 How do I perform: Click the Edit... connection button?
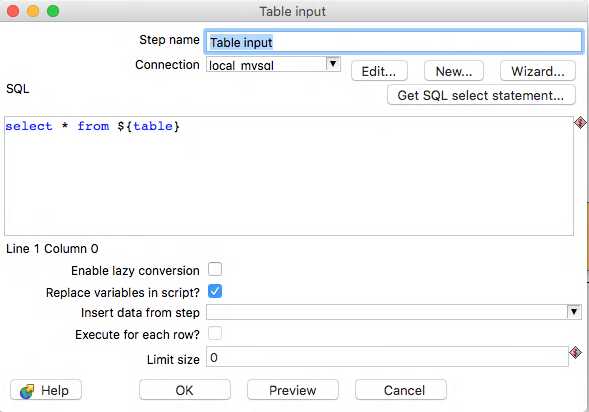click(x=379, y=71)
